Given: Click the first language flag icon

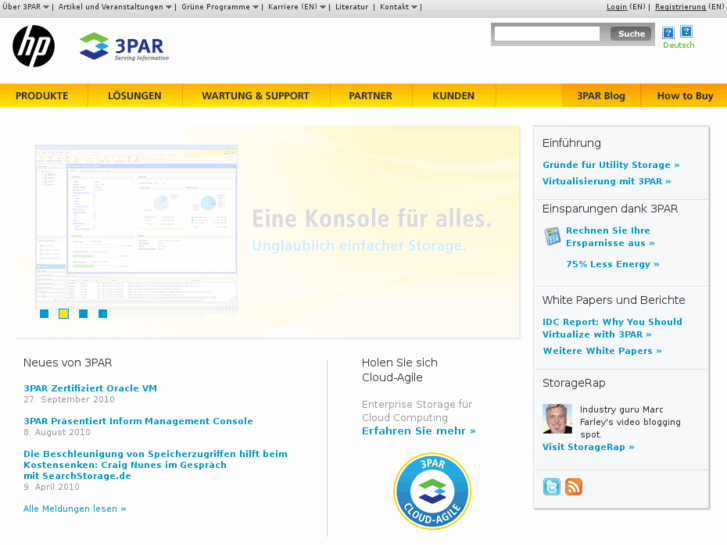Looking at the screenshot, I should tap(668, 32).
